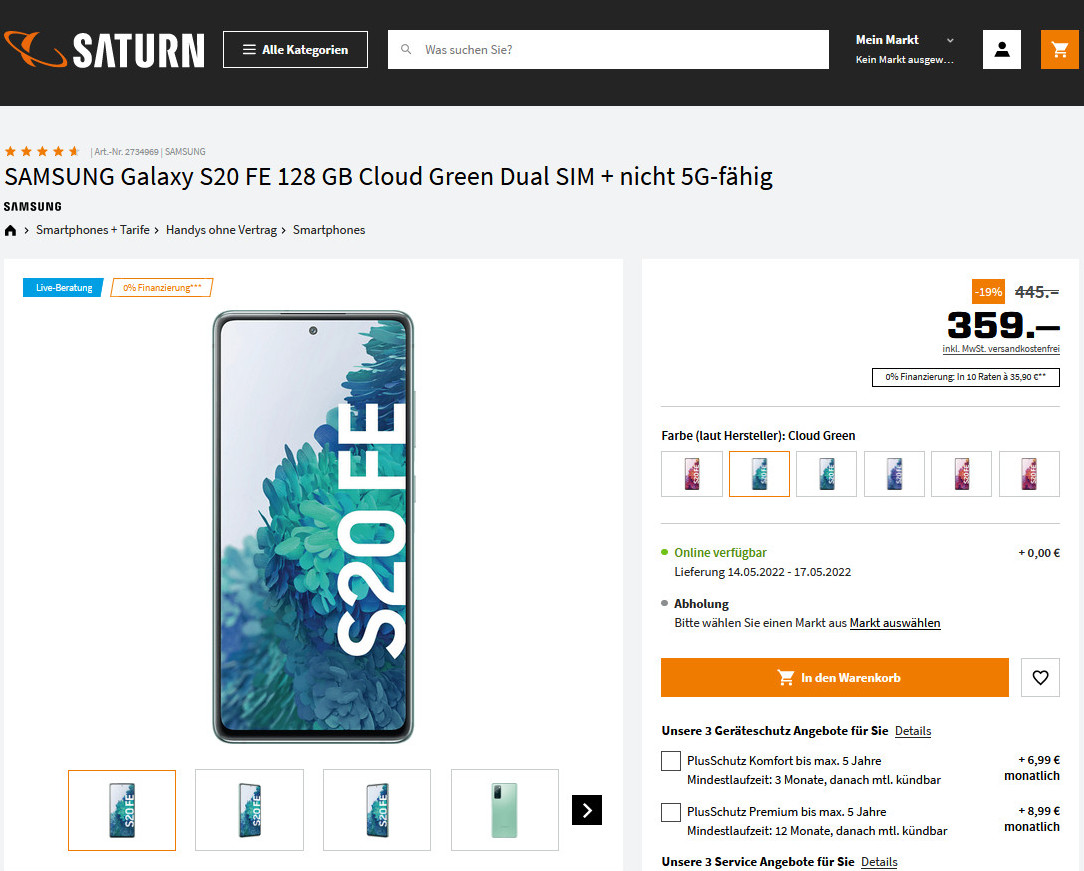Select the first color variant swatch
The image size is (1084, 871).
click(691, 474)
